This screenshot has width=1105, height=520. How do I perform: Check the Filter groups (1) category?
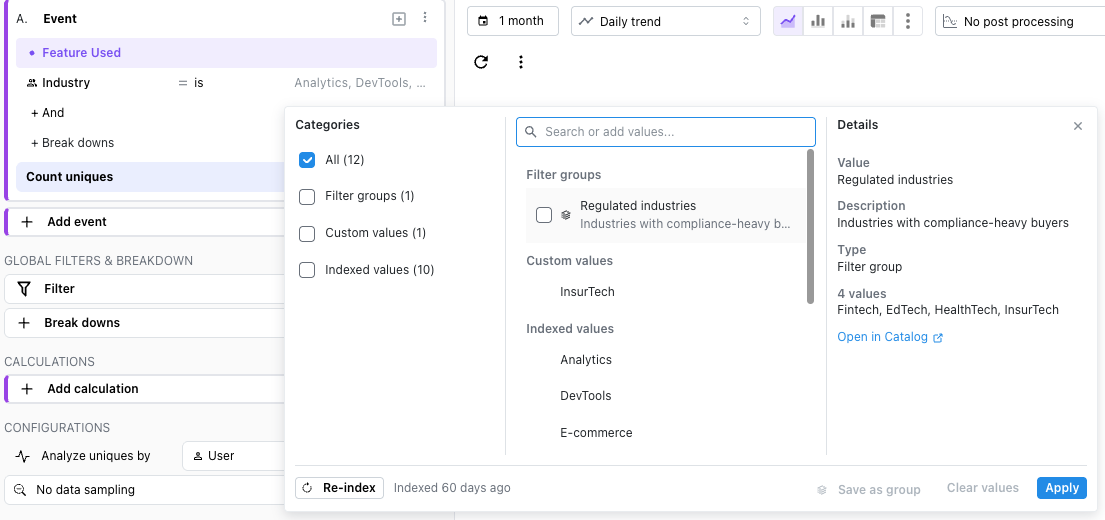pyautogui.click(x=307, y=197)
